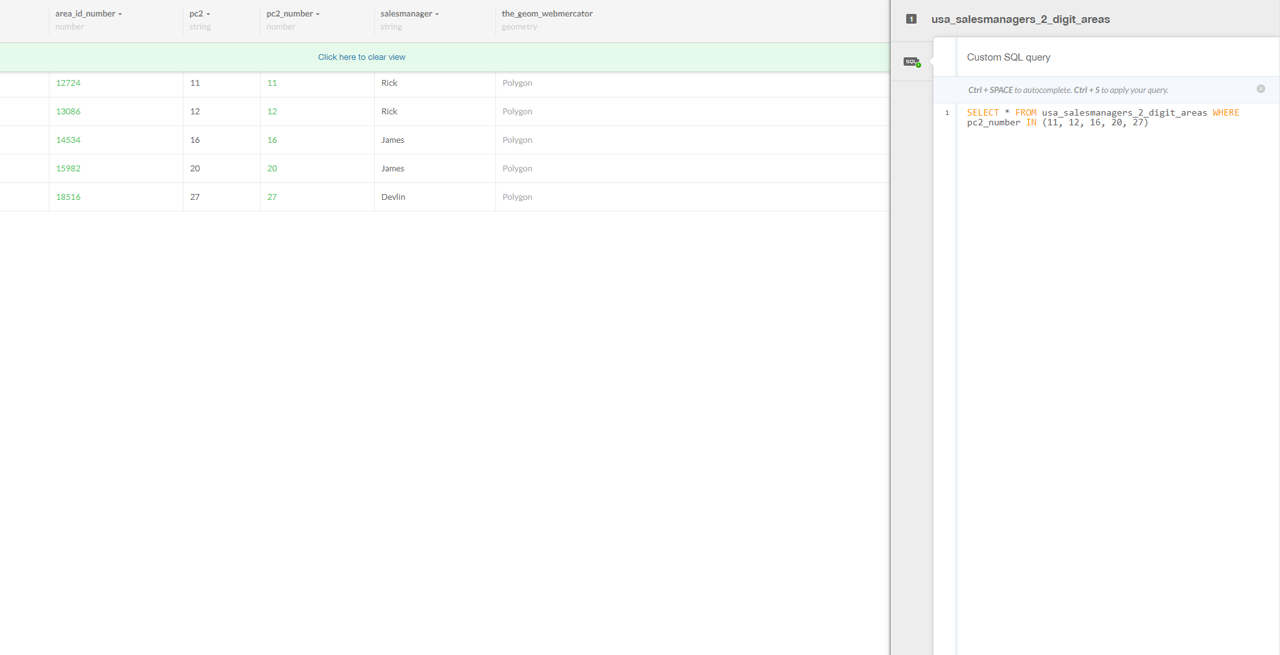Click "Click here to clear view" link
The image size is (1280, 655).
point(361,57)
